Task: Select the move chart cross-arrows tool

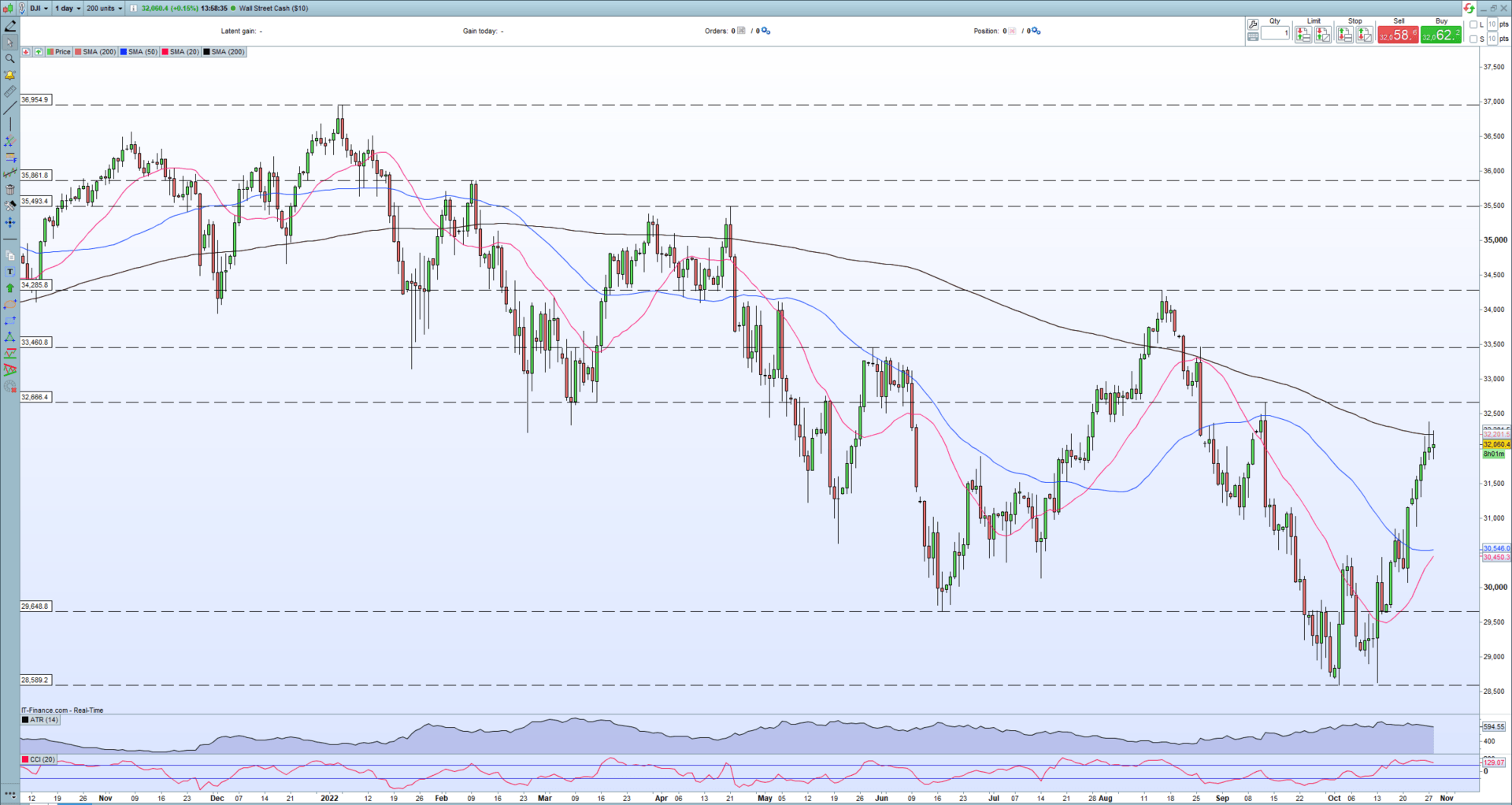Action: (10, 223)
